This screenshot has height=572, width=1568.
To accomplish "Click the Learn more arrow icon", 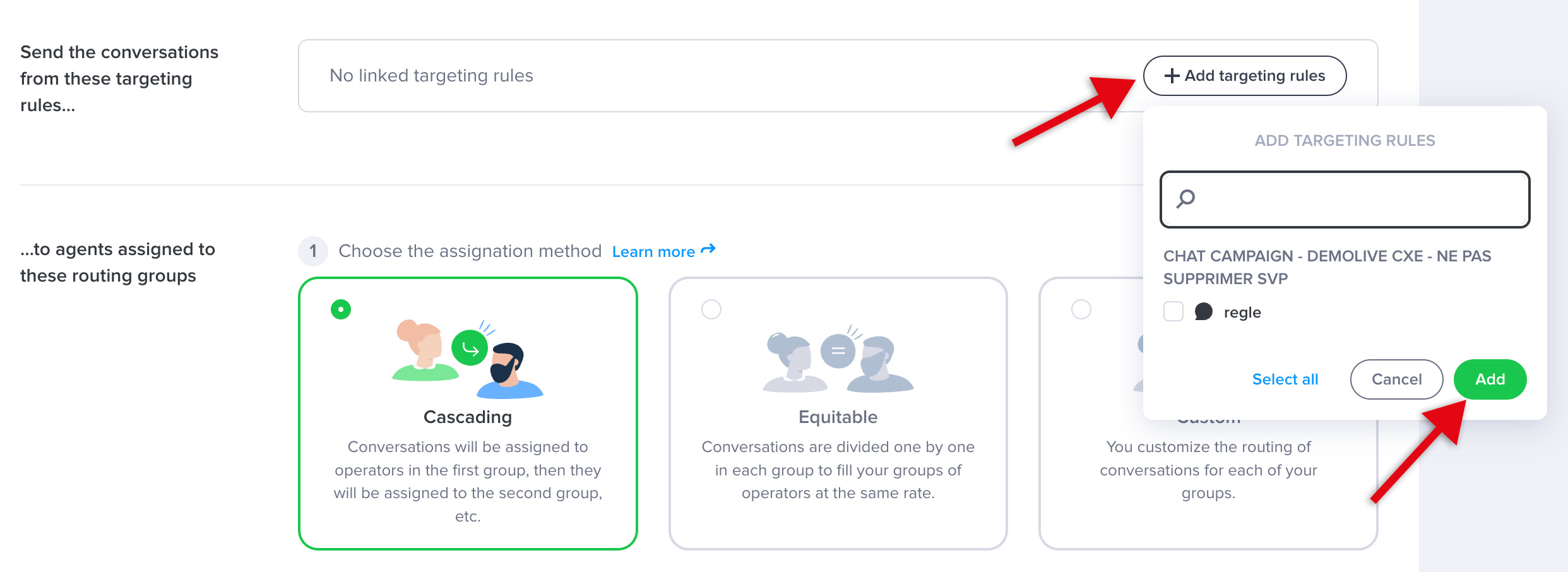I will click(x=708, y=249).
